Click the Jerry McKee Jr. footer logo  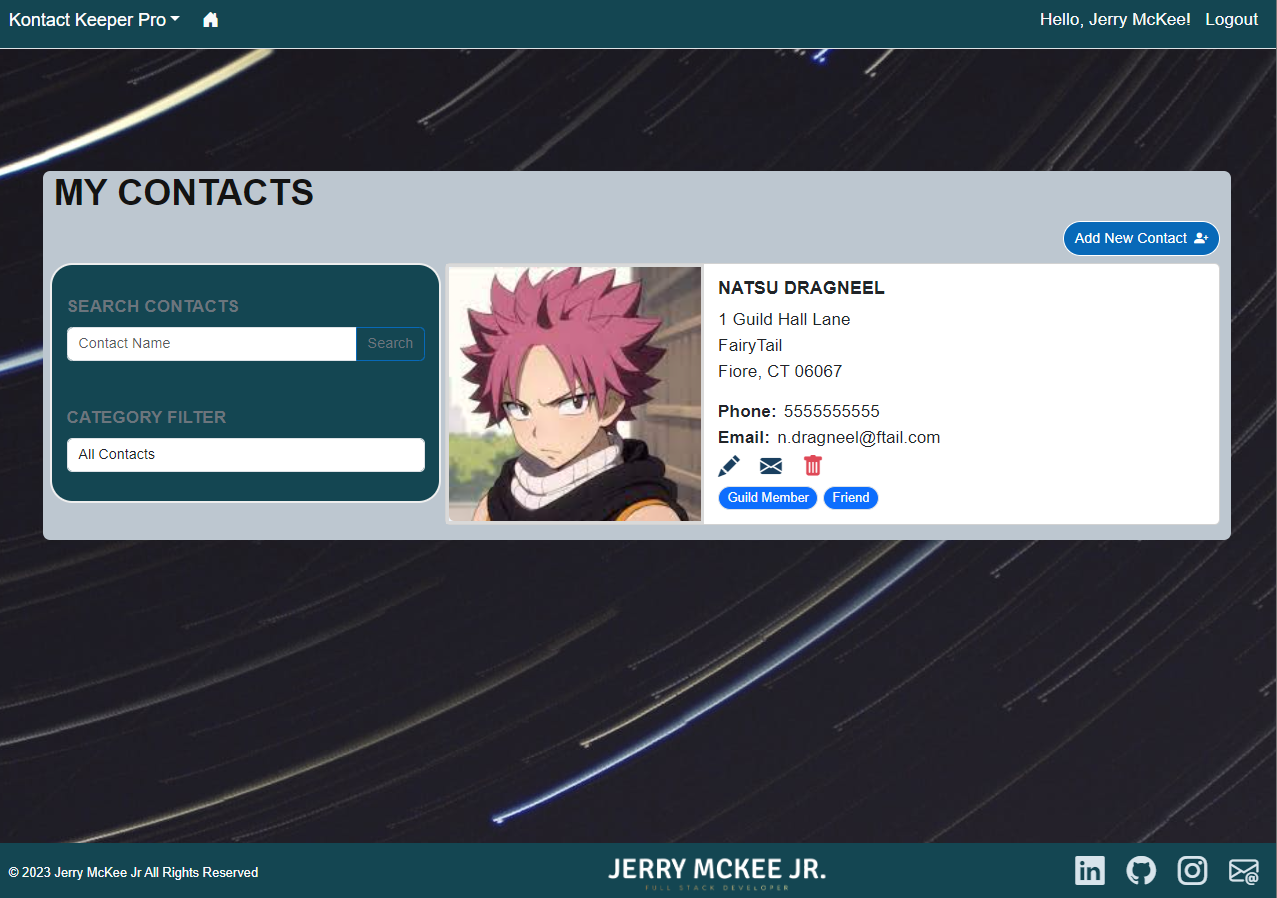tap(717, 872)
